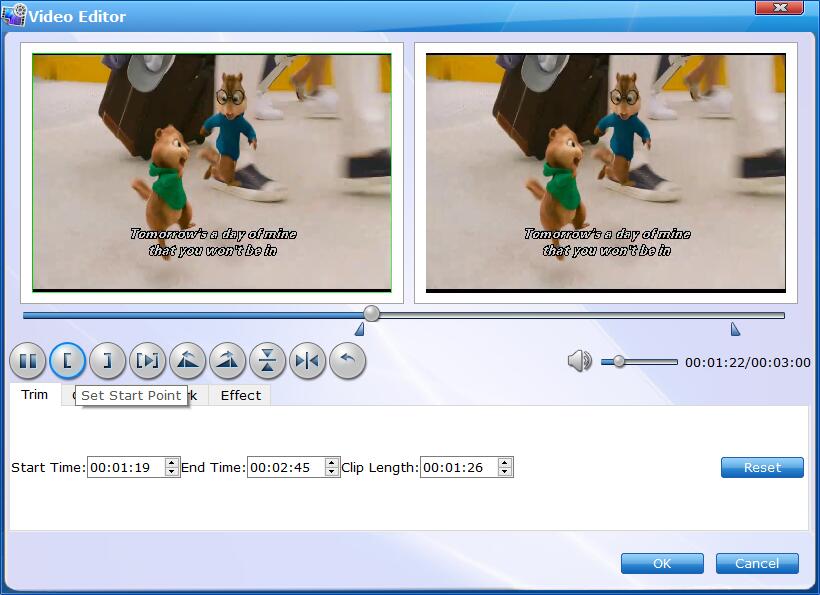Viewport: 820px width, 595px height.
Task: Click the Set Start Point bracket button
Action: 67,361
